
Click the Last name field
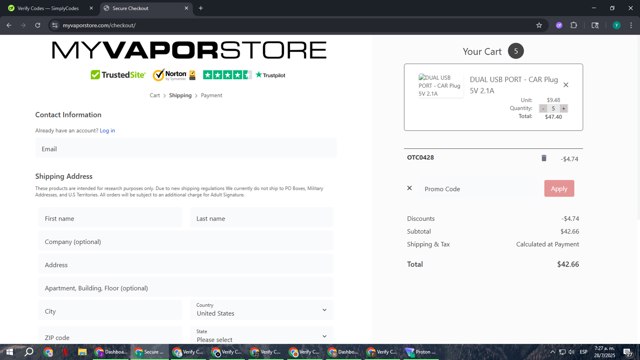coord(262,218)
